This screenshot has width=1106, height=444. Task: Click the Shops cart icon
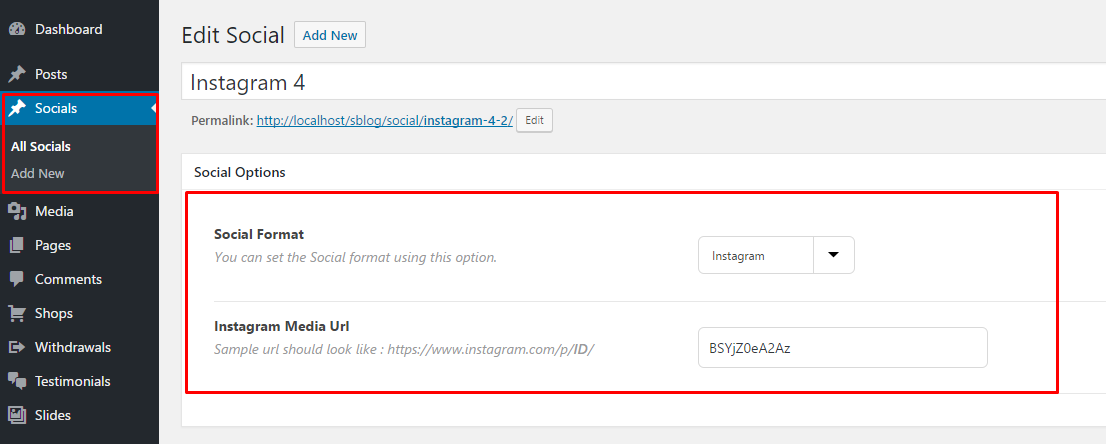pyautogui.click(x=17, y=313)
